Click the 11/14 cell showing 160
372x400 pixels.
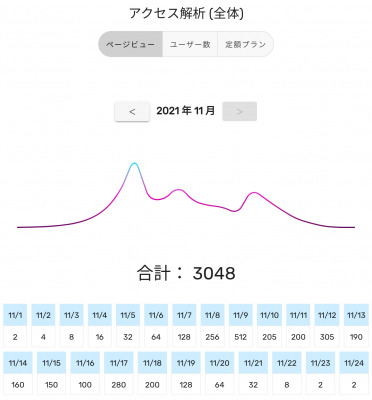pos(18,374)
